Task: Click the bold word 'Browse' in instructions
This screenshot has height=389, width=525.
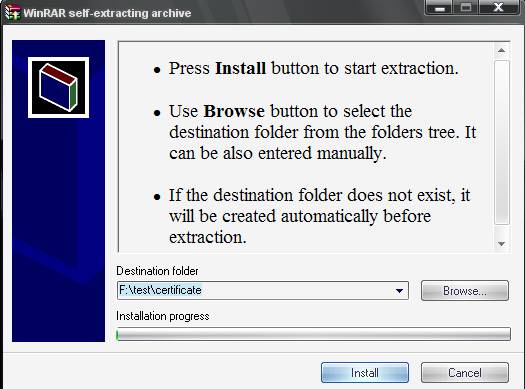Action: tap(234, 111)
